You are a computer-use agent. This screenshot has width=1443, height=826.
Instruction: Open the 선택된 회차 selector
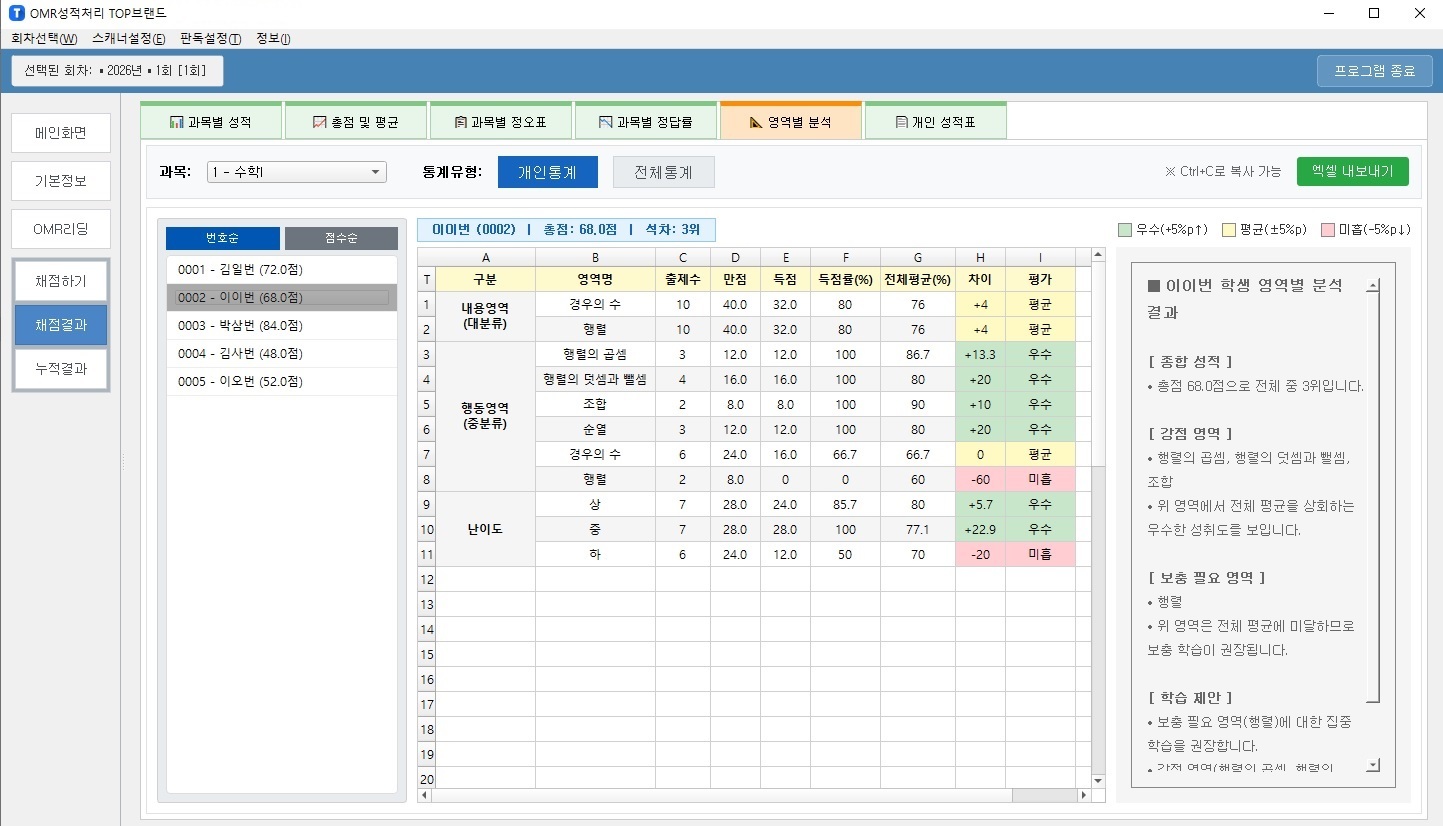tap(117, 71)
